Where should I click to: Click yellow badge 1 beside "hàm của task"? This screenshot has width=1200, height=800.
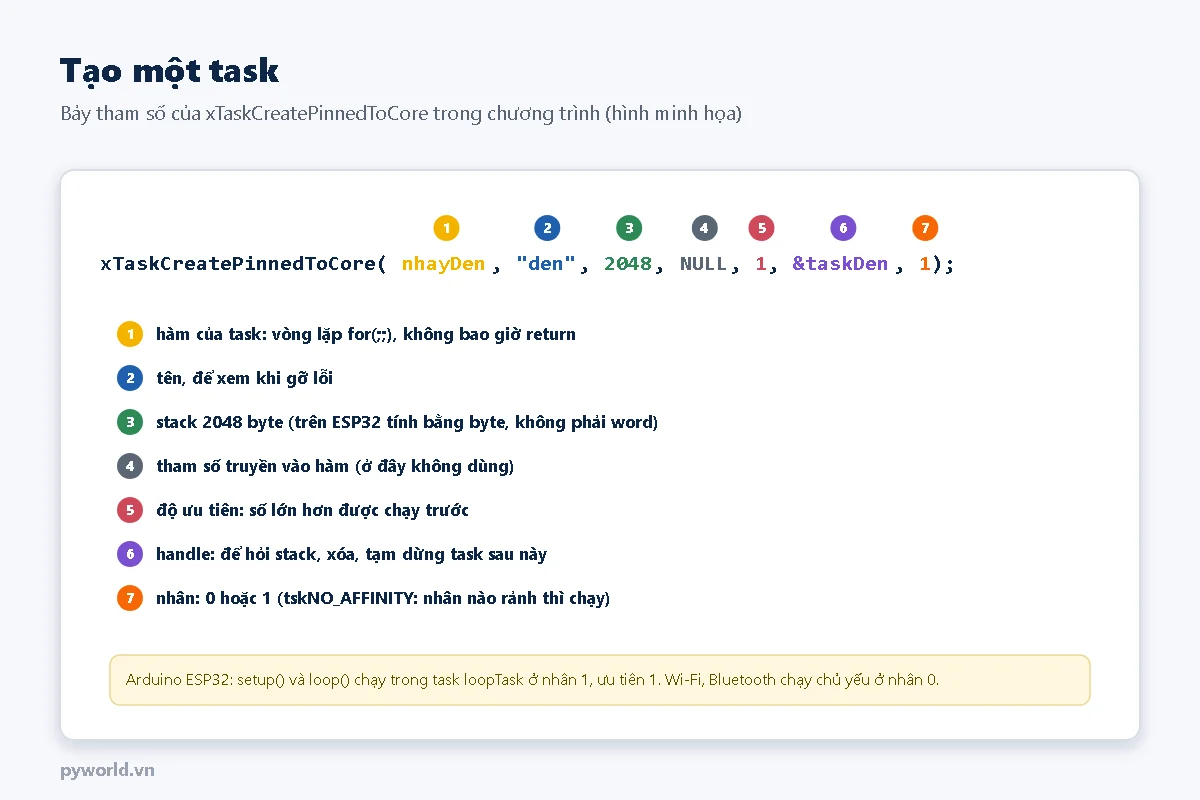click(x=130, y=334)
